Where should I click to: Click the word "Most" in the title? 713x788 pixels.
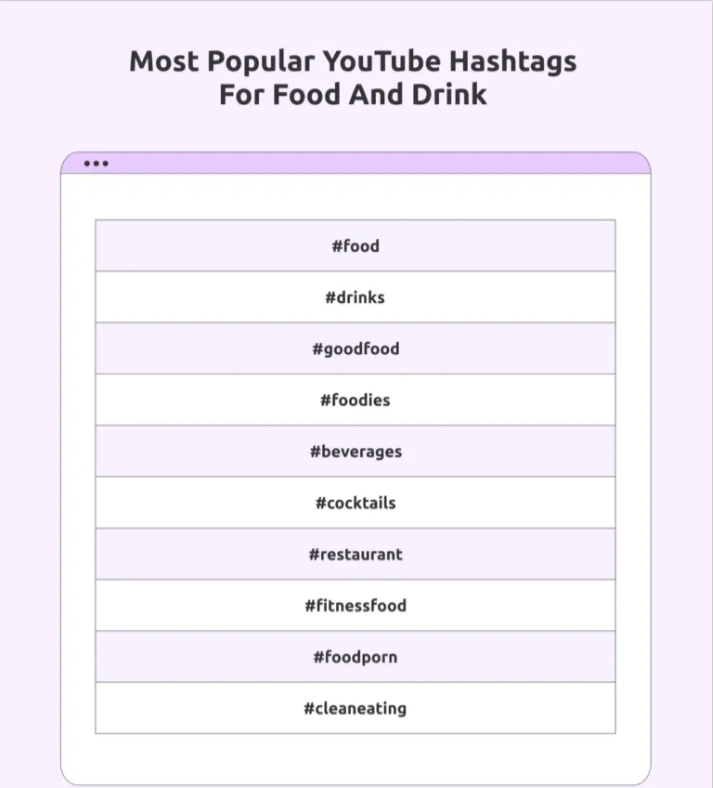(164, 61)
